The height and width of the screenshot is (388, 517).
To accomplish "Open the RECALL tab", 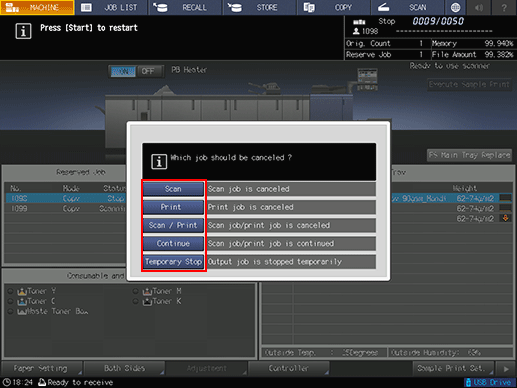I will 185,7.
